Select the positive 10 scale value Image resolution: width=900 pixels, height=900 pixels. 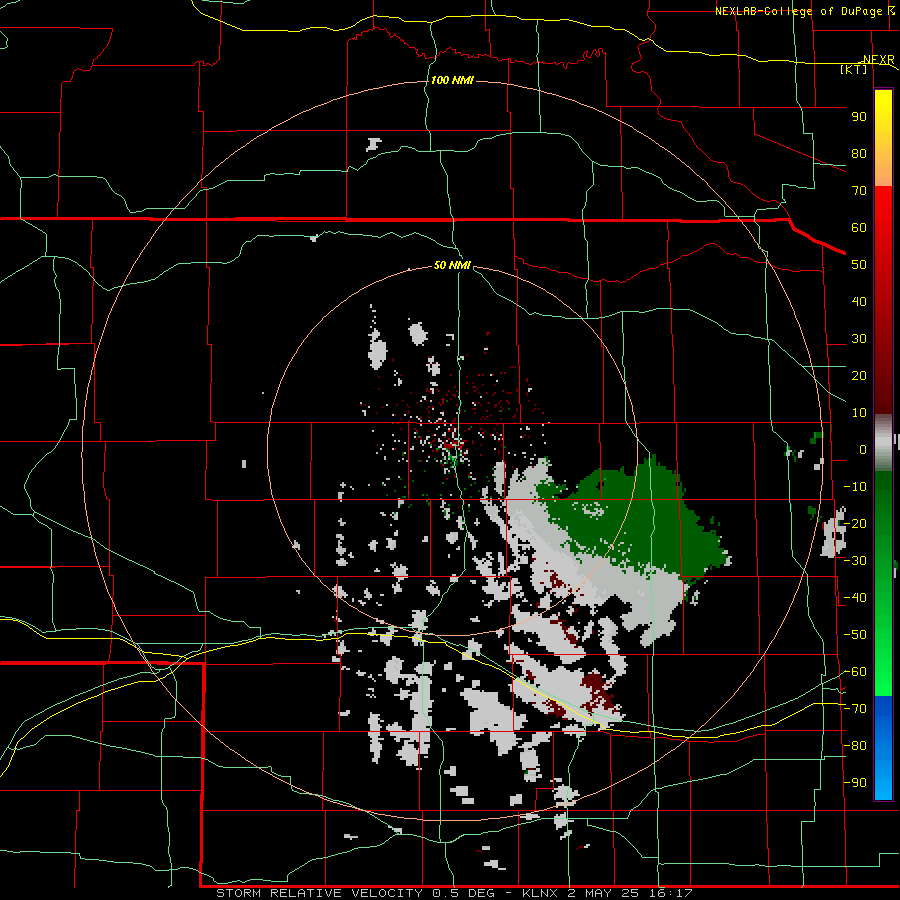[x=859, y=413]
